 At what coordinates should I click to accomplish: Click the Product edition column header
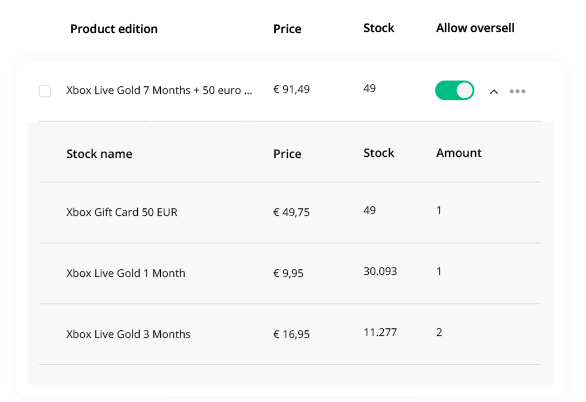pos(114,29)
